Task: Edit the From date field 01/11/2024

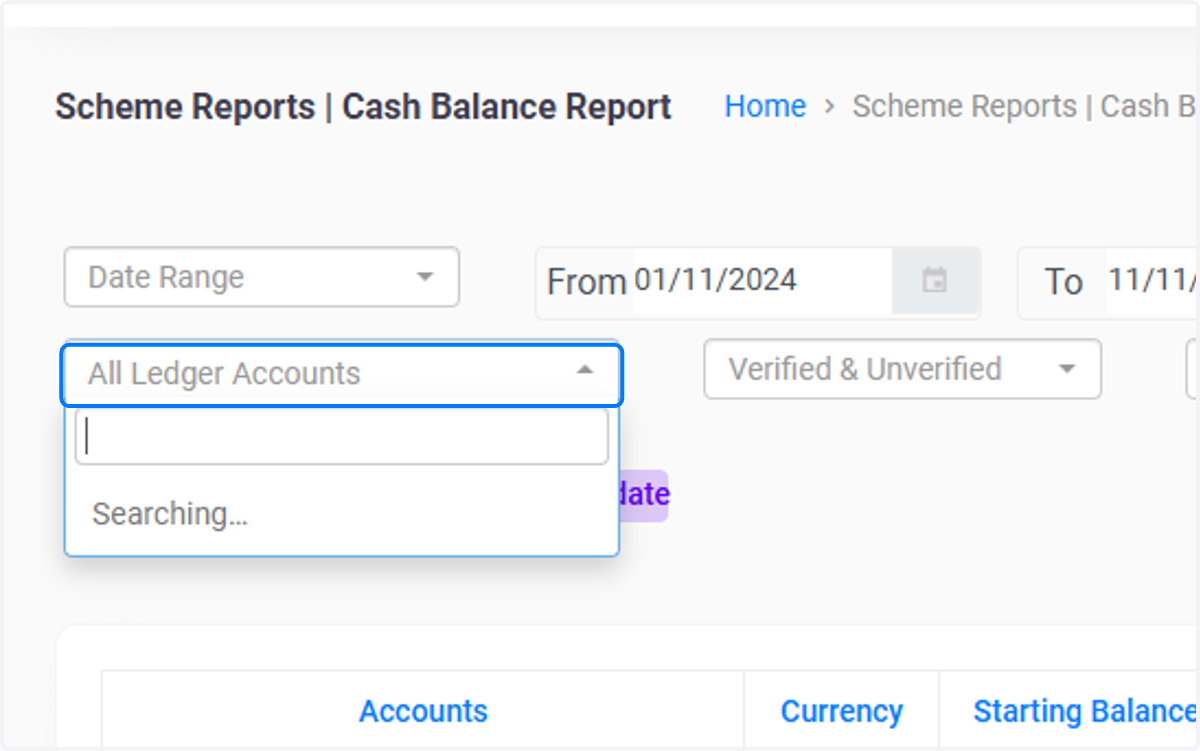Action: coord(761,280)
